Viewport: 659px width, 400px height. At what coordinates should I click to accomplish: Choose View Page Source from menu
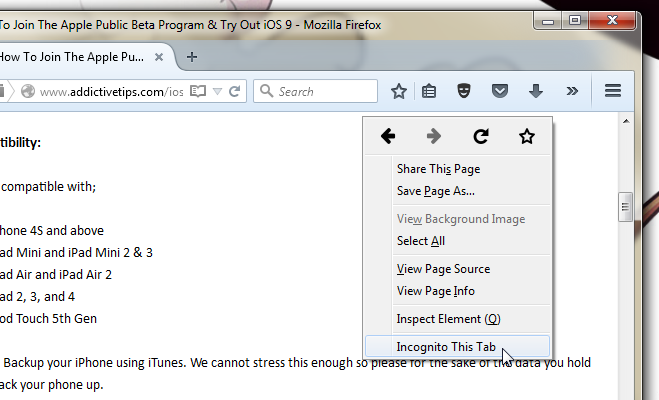pyautogui.click(x=443, y=269)
